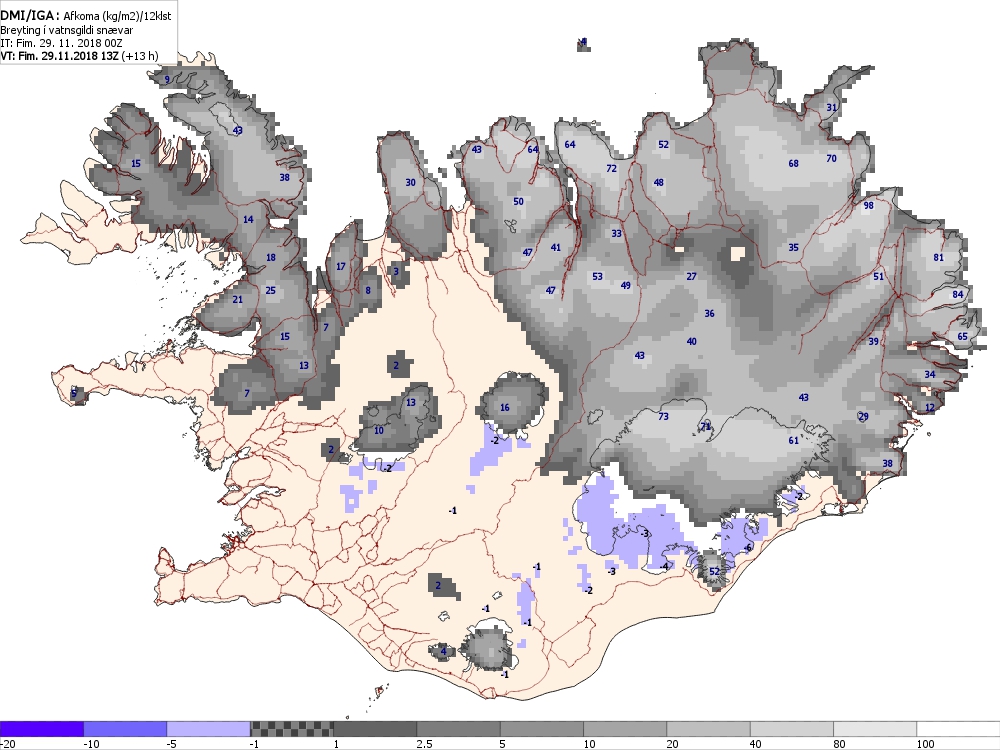Click the map value 8
Screen dimensions: 1000x750
point(368,290)
